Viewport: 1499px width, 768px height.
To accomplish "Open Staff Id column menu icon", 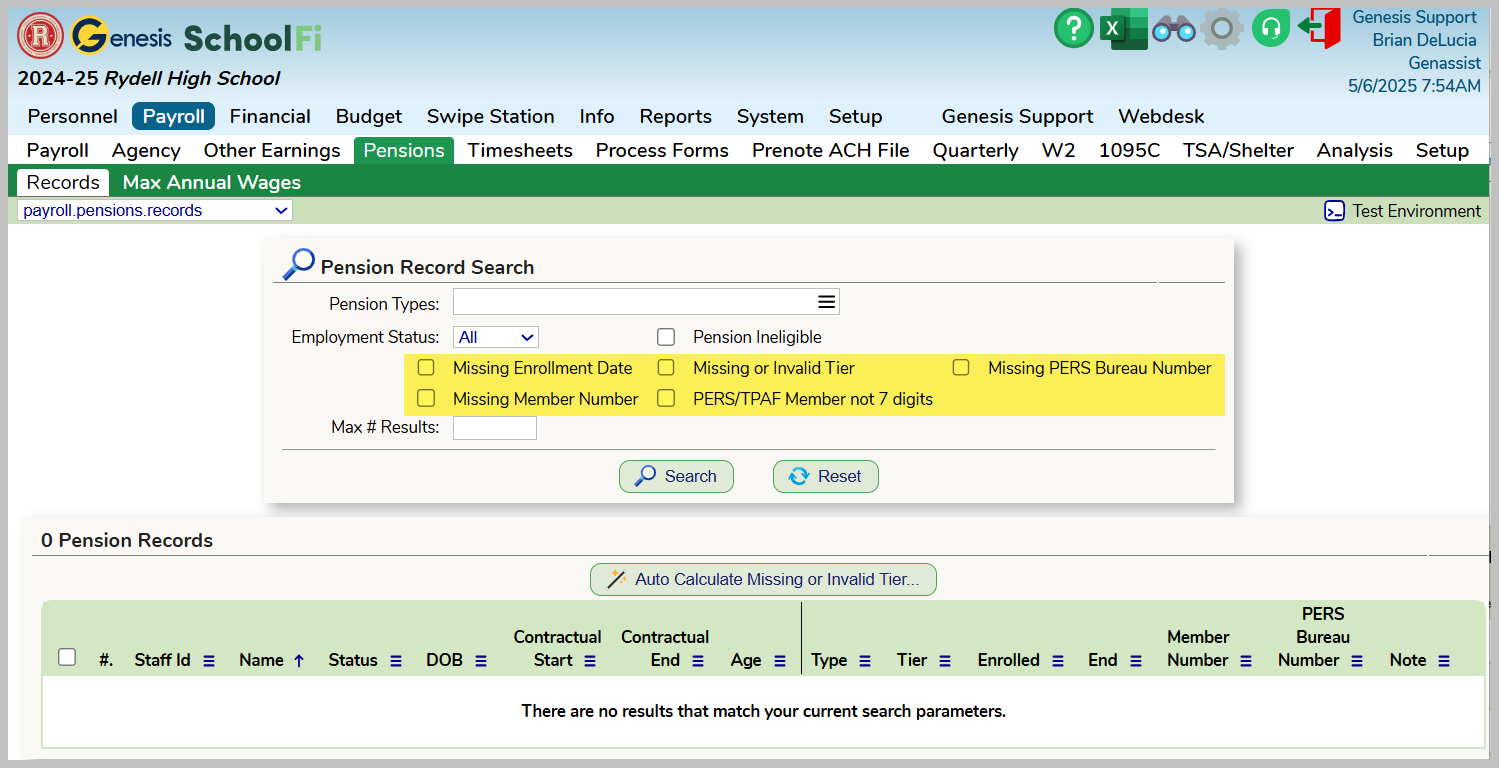I will pos(209,661).
